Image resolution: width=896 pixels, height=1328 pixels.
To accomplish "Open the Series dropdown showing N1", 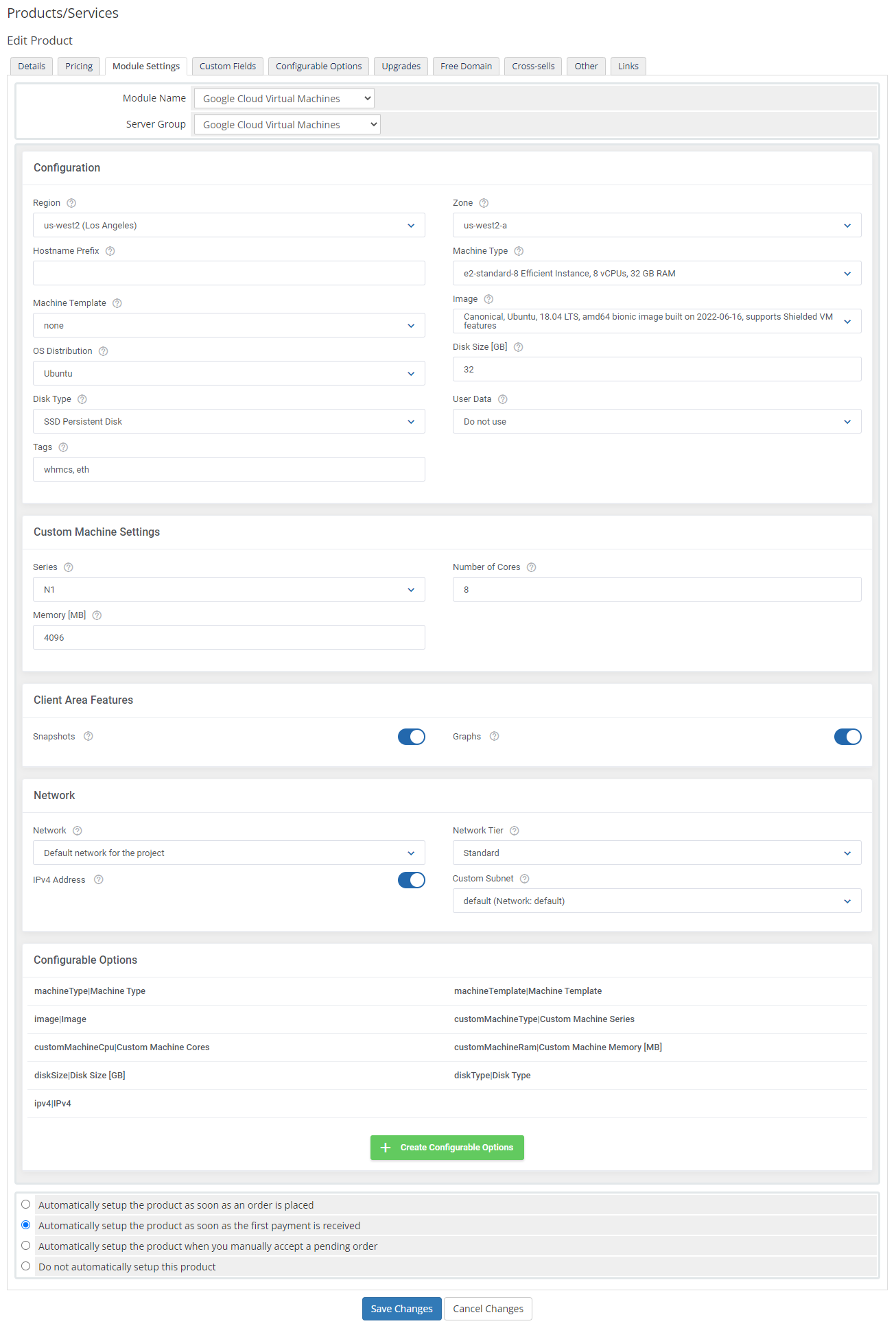I will point(229,589).
